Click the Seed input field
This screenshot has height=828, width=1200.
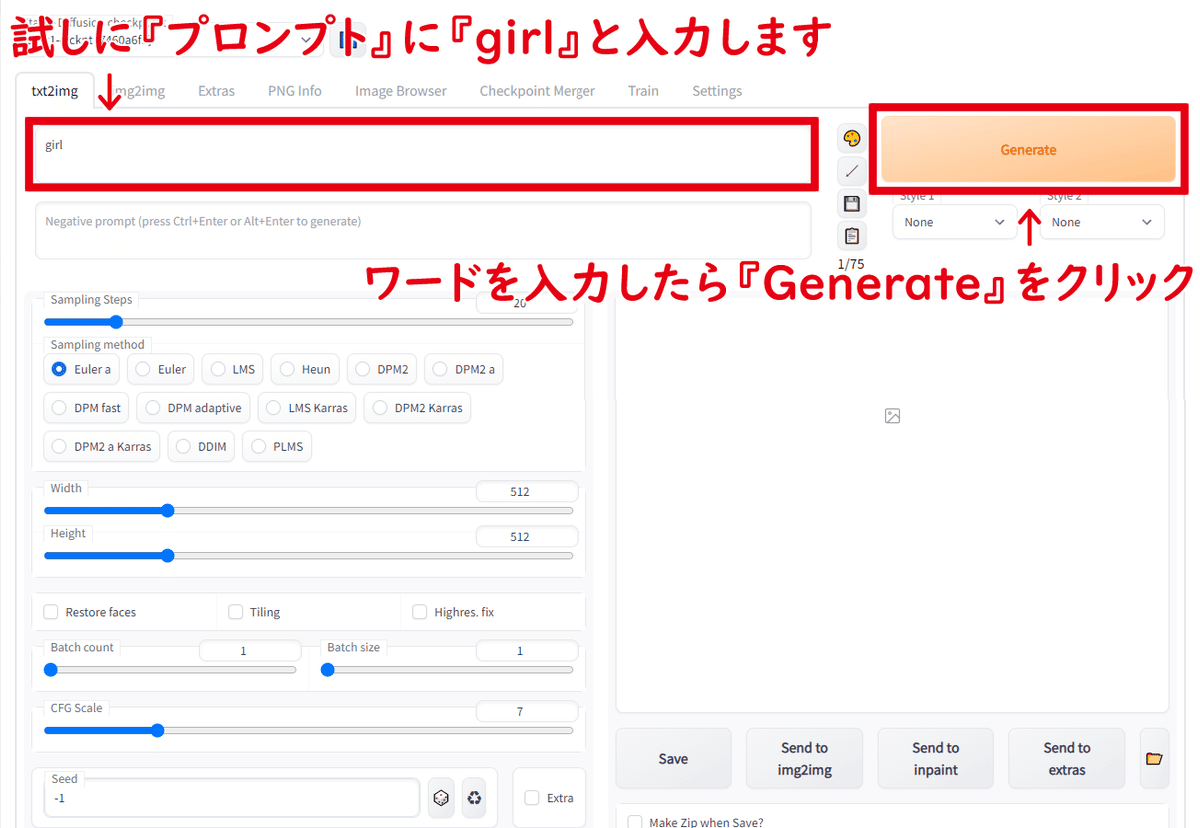[x=232, y=798]
